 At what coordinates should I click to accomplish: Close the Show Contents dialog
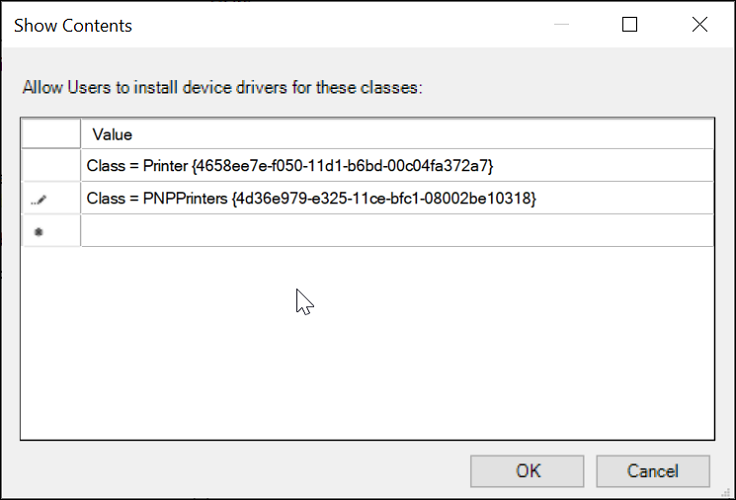pos(699,24)
